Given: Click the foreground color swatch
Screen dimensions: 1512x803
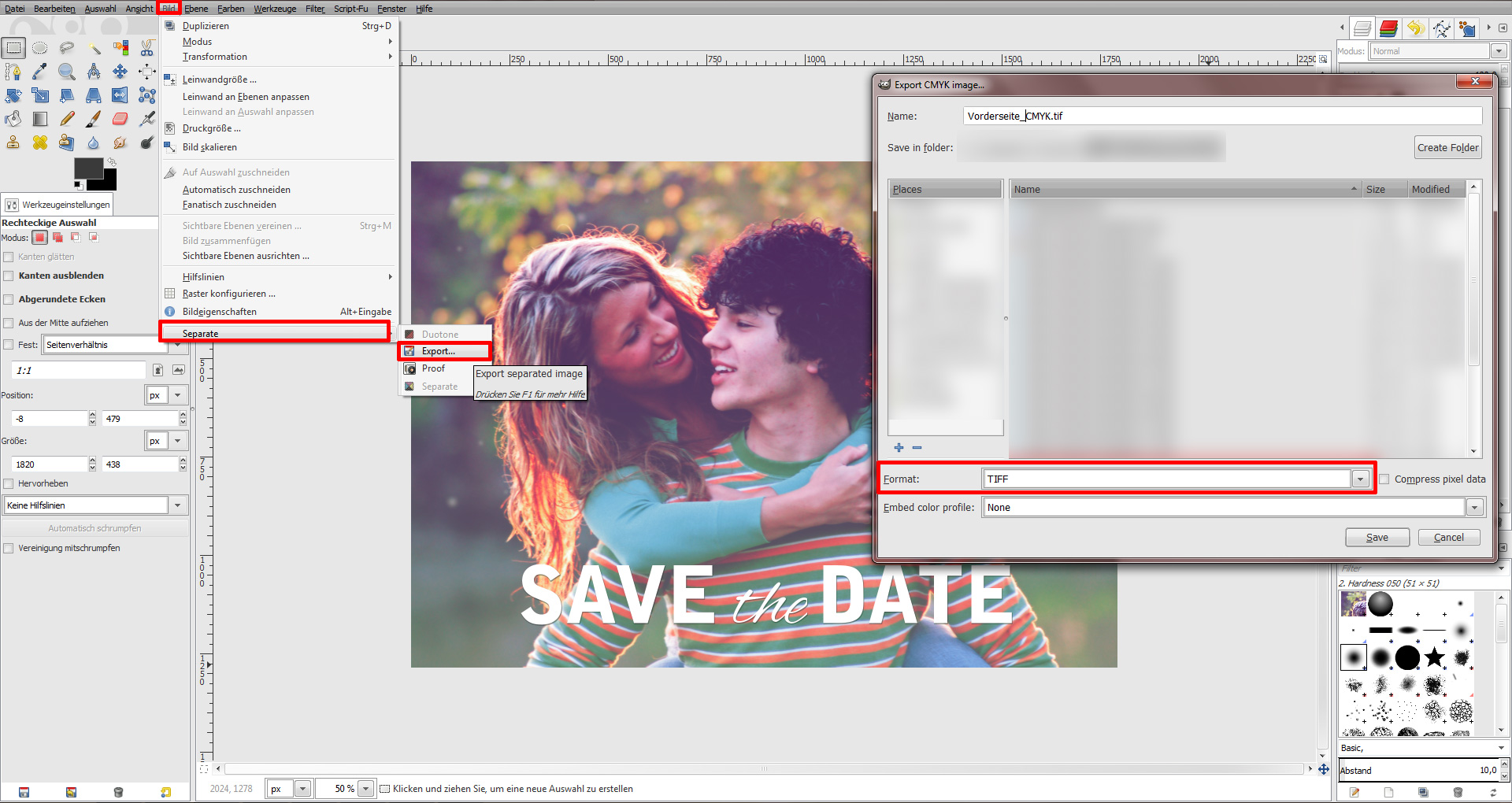Looking at the screenshot, I should (x=87, y=168).
